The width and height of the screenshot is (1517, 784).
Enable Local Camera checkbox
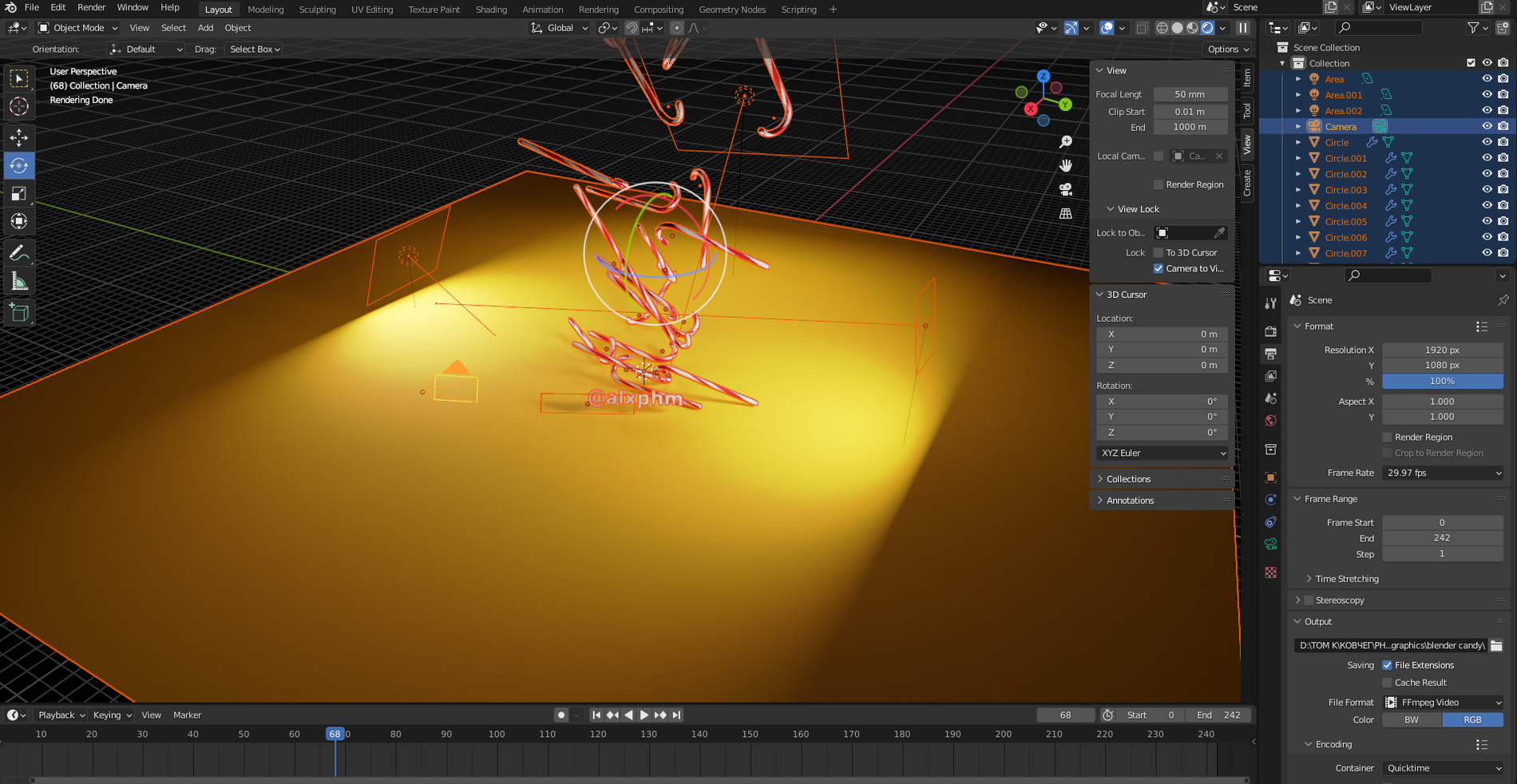1159,156
